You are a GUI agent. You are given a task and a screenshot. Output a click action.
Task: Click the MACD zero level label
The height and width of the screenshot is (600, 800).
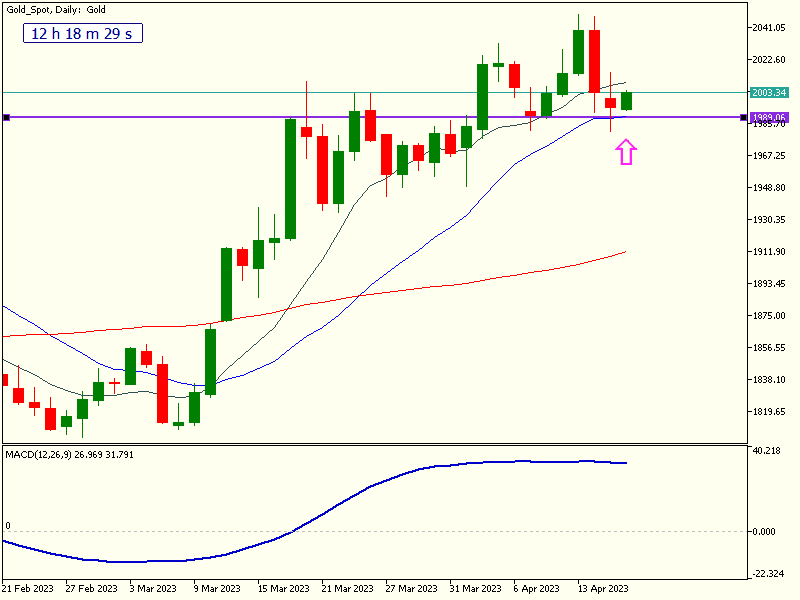coord(8,526)
